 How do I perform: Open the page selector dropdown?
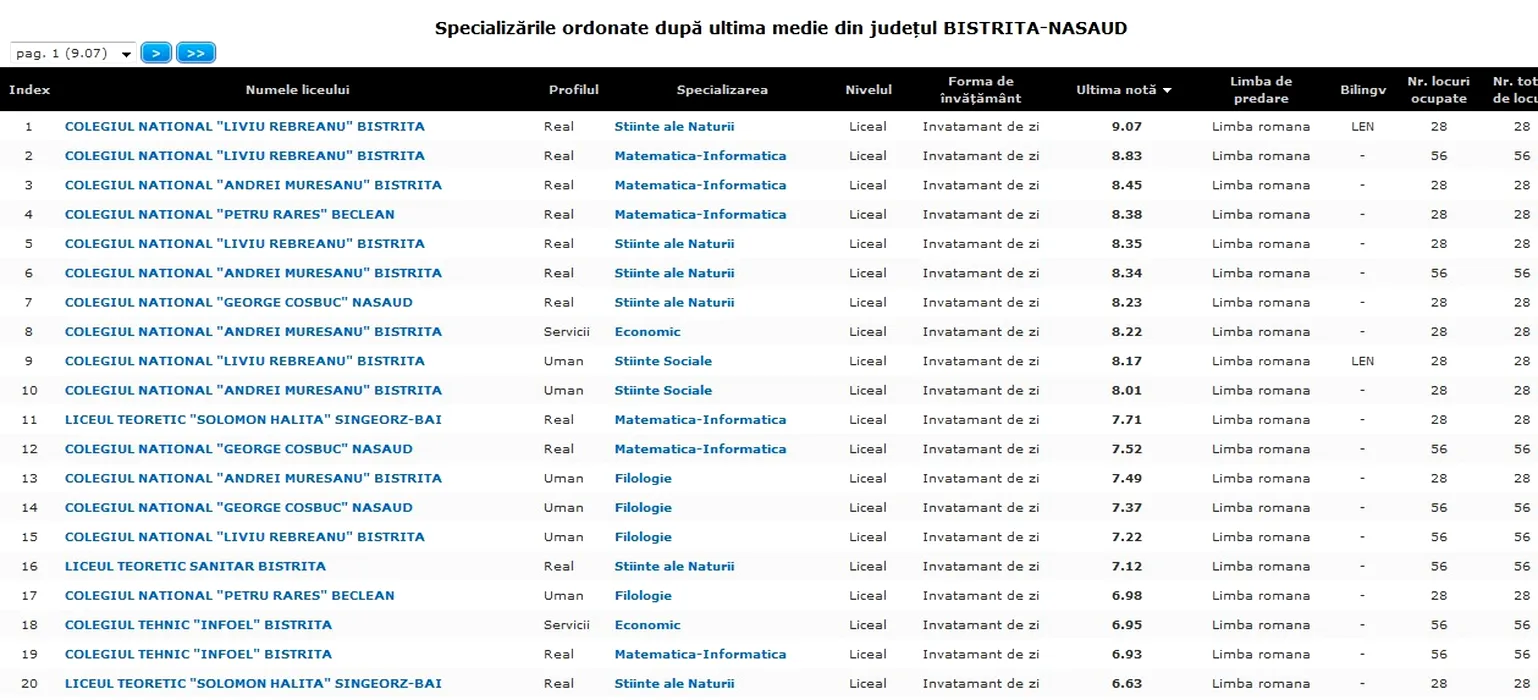(72, 54)
